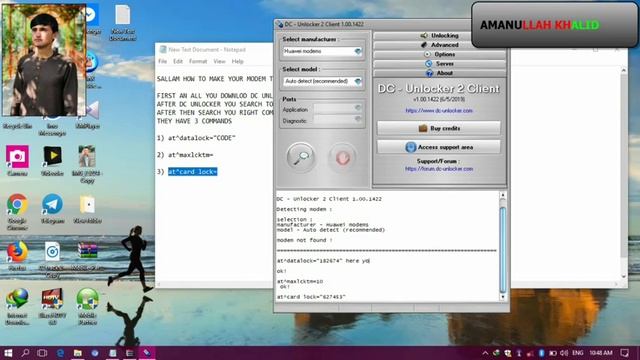Click the highlighted at^card lock= text in Notepad
The height and width of the screenshot is (360, 640).
click(193, 172)
